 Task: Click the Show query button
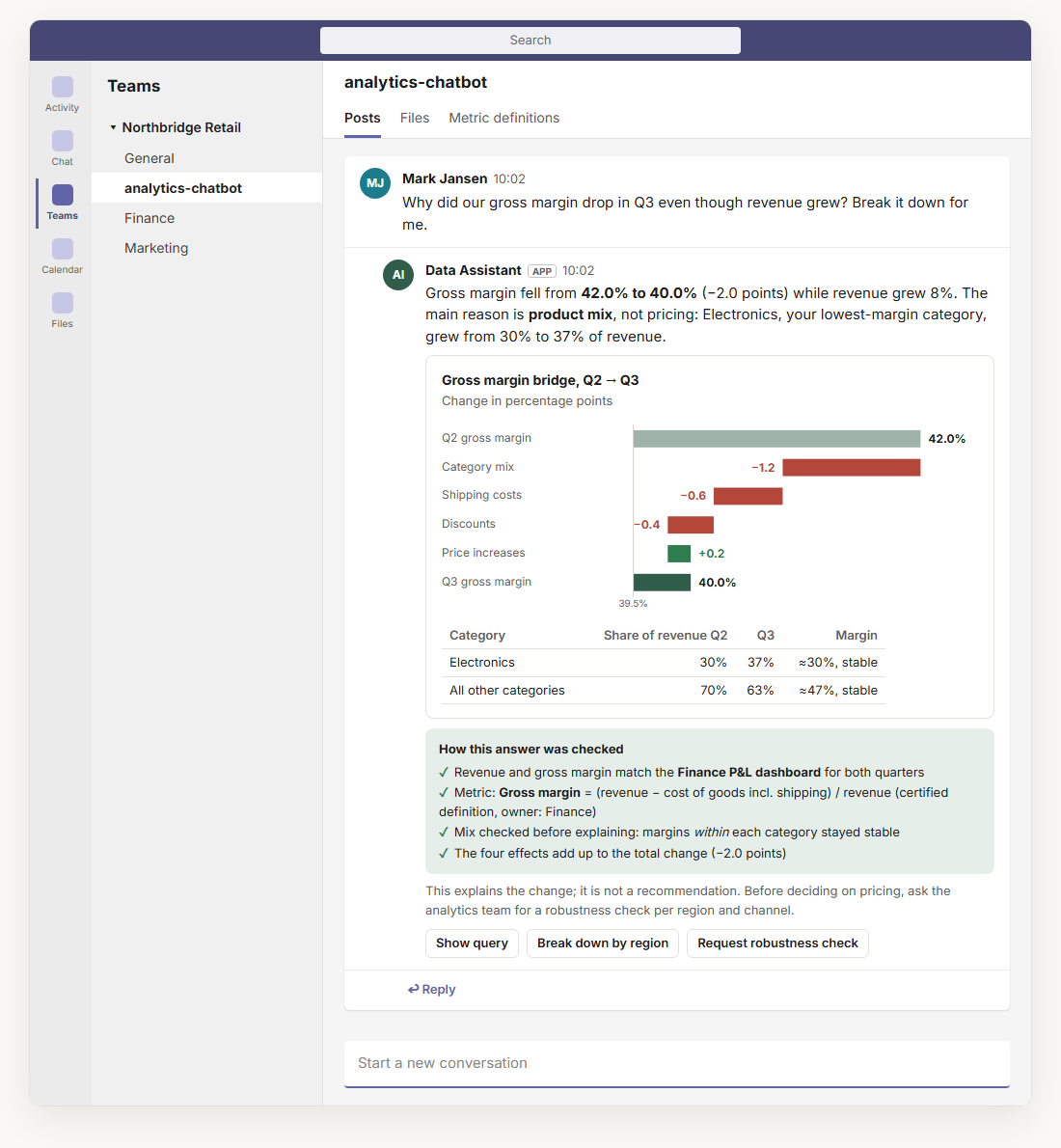coord(472,943)
